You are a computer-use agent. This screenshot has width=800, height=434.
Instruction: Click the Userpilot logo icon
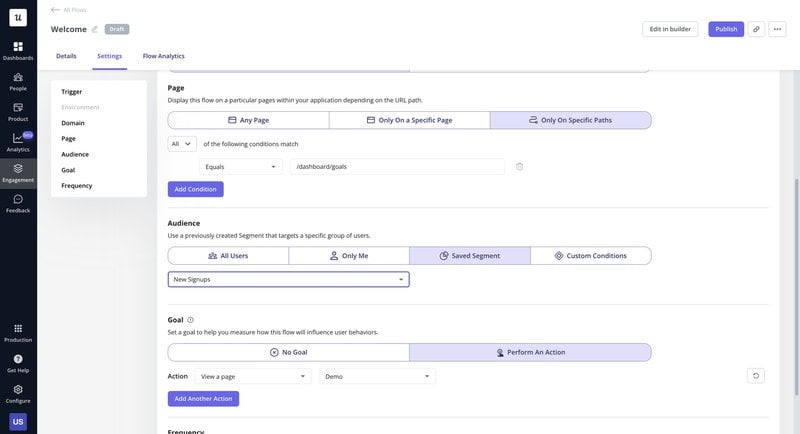point(18,17)
